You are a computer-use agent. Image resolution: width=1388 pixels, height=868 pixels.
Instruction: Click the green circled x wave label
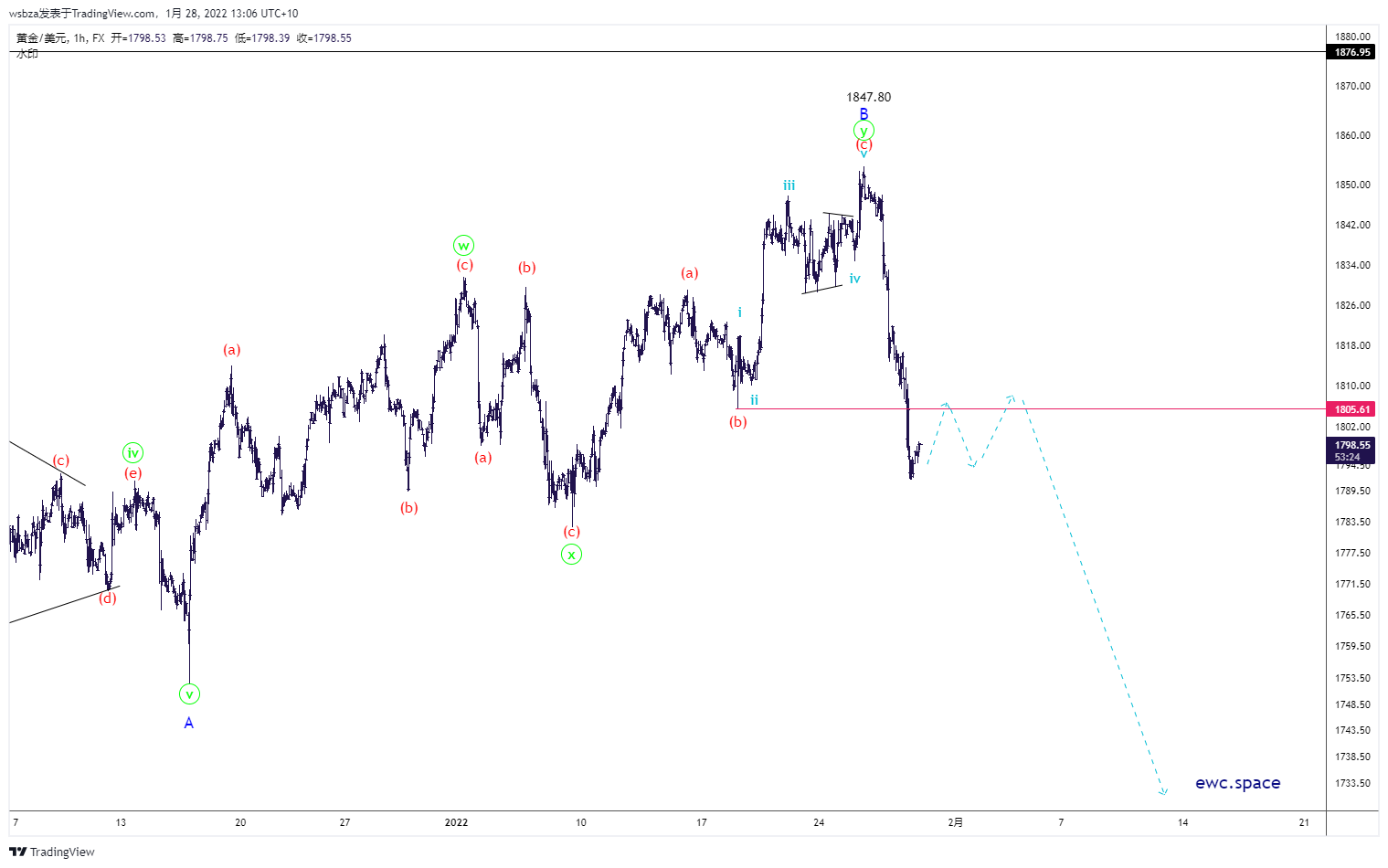tap(571, 555)
